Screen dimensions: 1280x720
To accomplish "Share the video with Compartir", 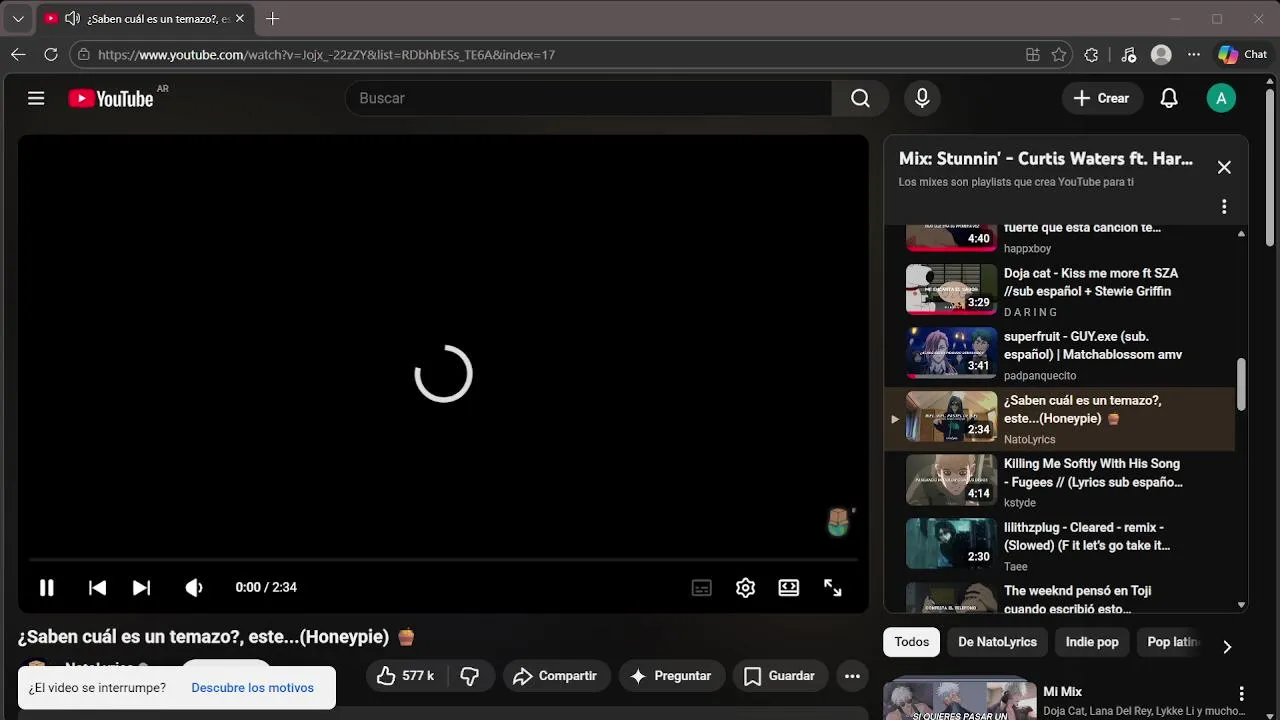I will coord(555,676).
